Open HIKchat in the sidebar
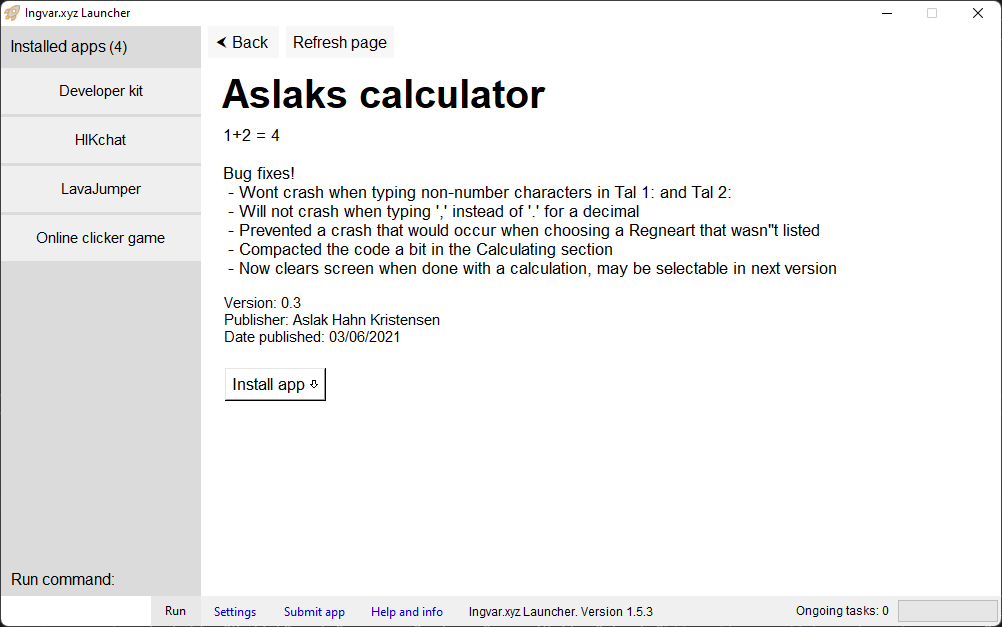This screenshot has height=627, width=1002. coord(101,140)
